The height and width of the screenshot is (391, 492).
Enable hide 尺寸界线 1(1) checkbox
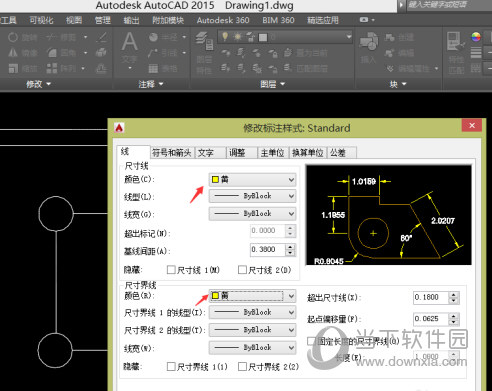point(171,367)
